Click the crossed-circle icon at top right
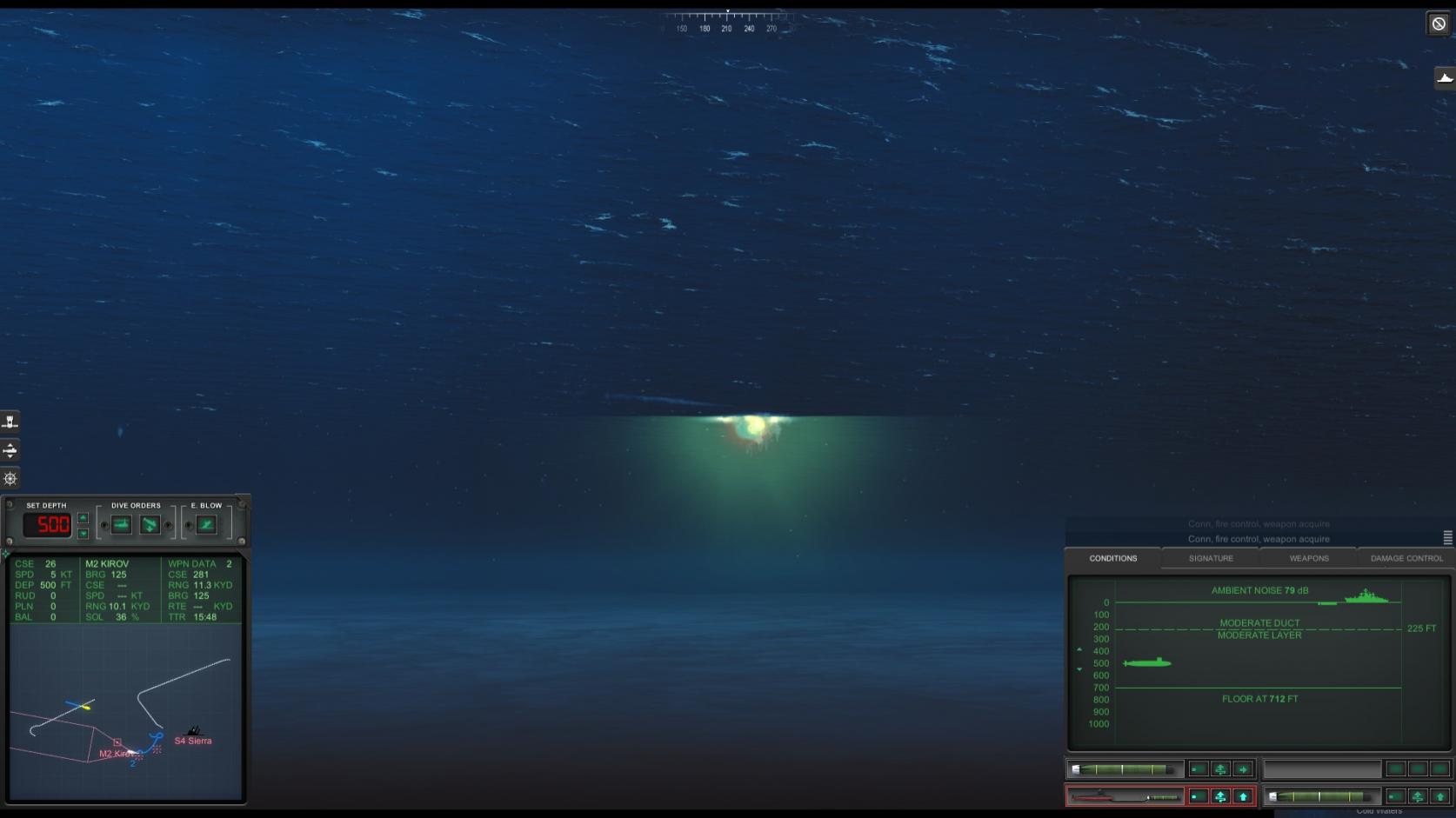The width and height of the screenshot is (1456, 818). click(1439, 23)
